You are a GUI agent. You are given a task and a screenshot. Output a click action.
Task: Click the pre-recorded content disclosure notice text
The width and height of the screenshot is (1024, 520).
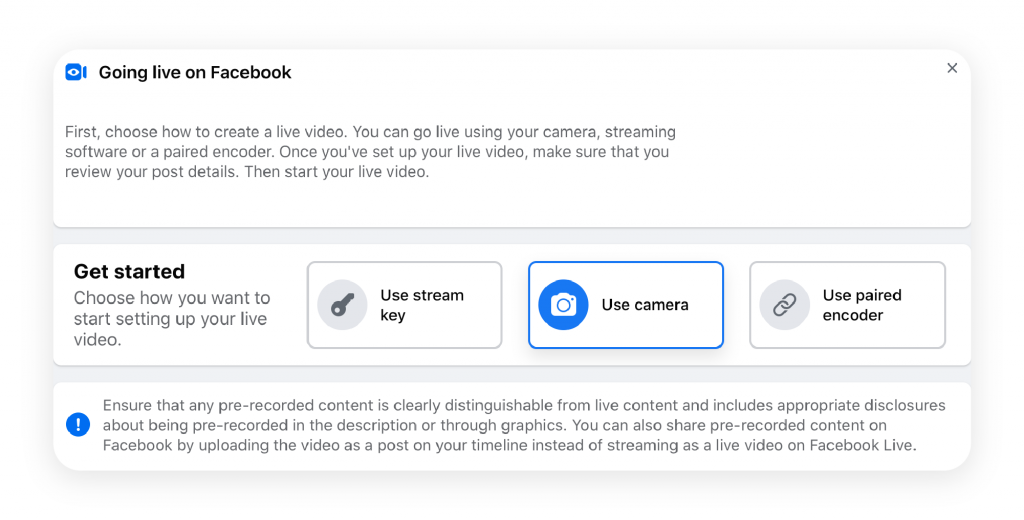point(524,425)
